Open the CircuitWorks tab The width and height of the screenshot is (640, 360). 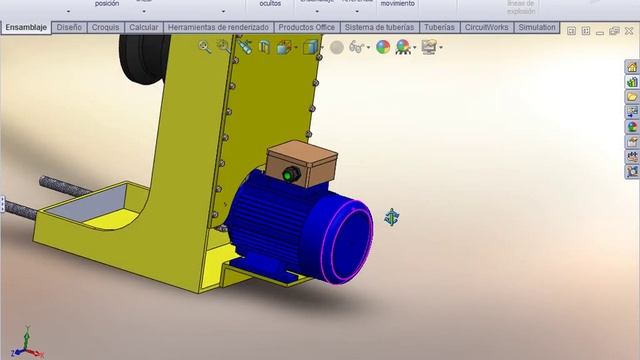click(487, 27)
